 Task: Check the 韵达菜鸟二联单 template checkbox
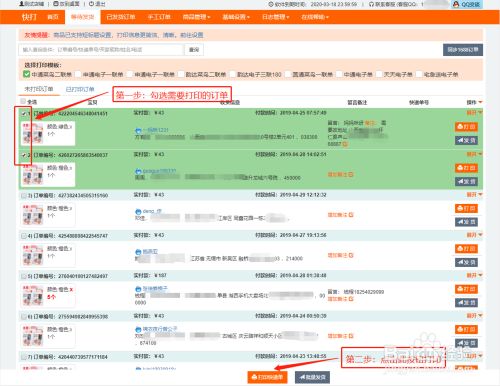tap(181, 74)
